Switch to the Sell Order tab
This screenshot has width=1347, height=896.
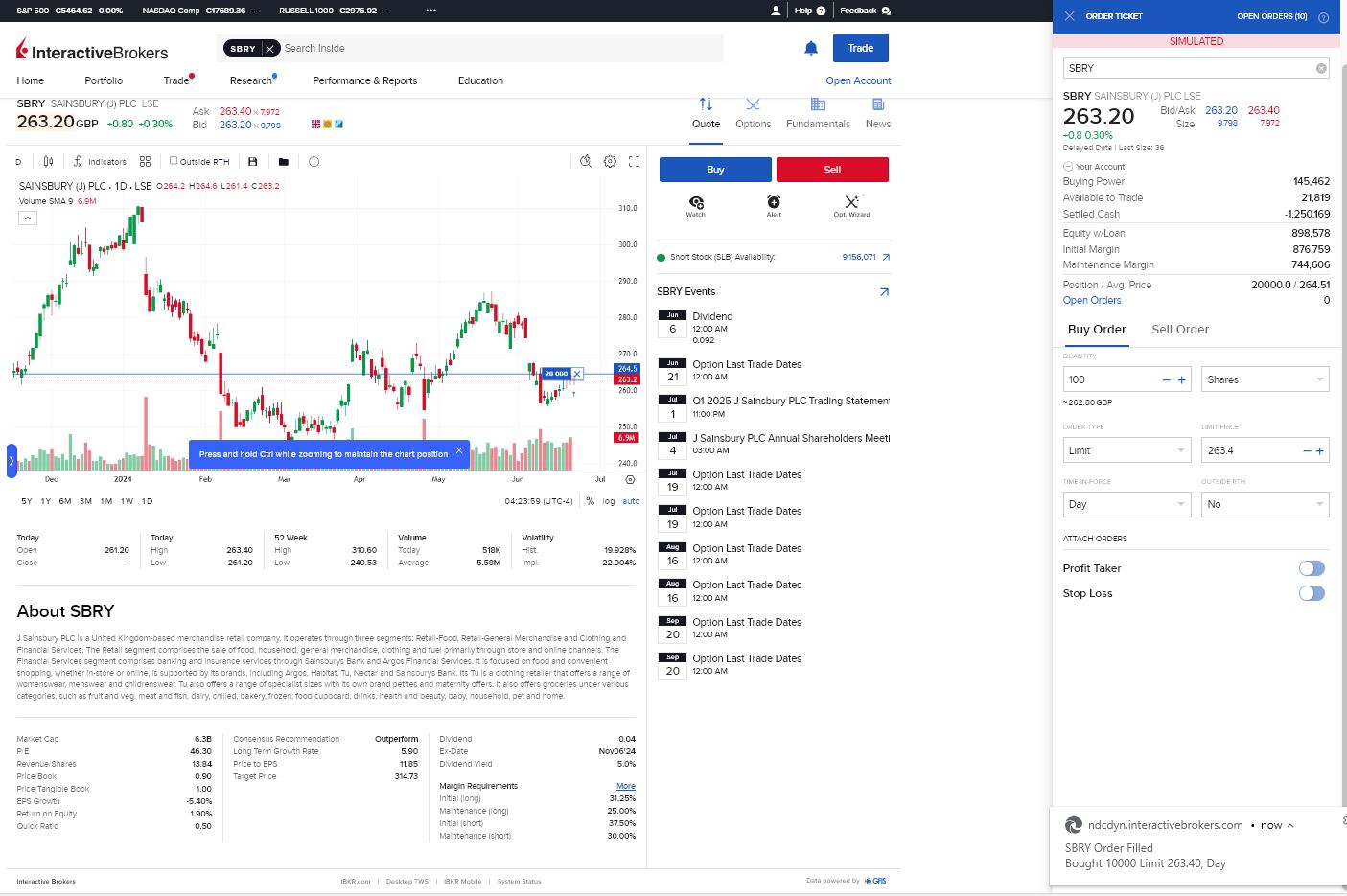(x=1180, y=330)
